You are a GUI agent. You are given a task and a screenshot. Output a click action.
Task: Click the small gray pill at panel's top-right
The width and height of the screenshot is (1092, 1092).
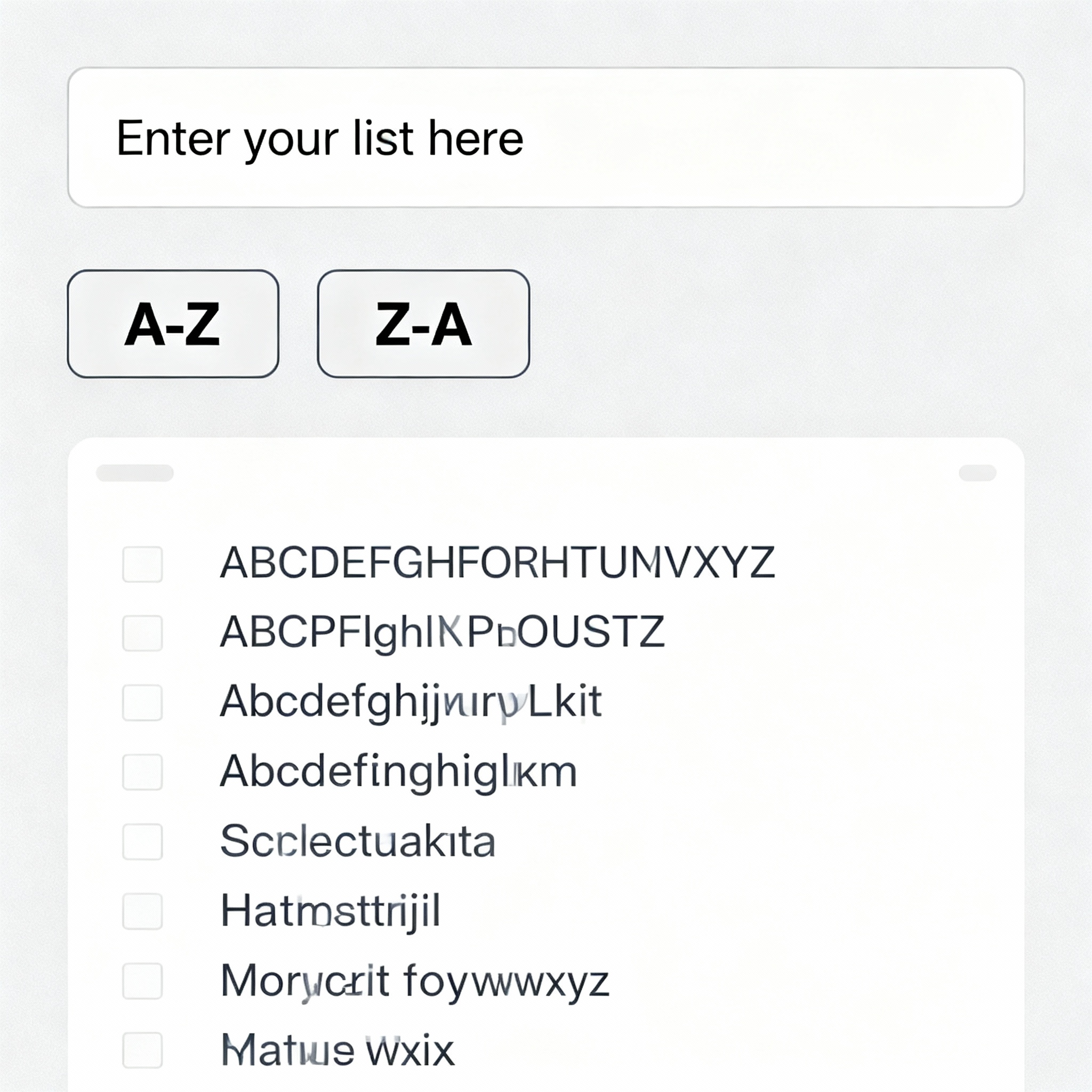(x=977, y=473)
